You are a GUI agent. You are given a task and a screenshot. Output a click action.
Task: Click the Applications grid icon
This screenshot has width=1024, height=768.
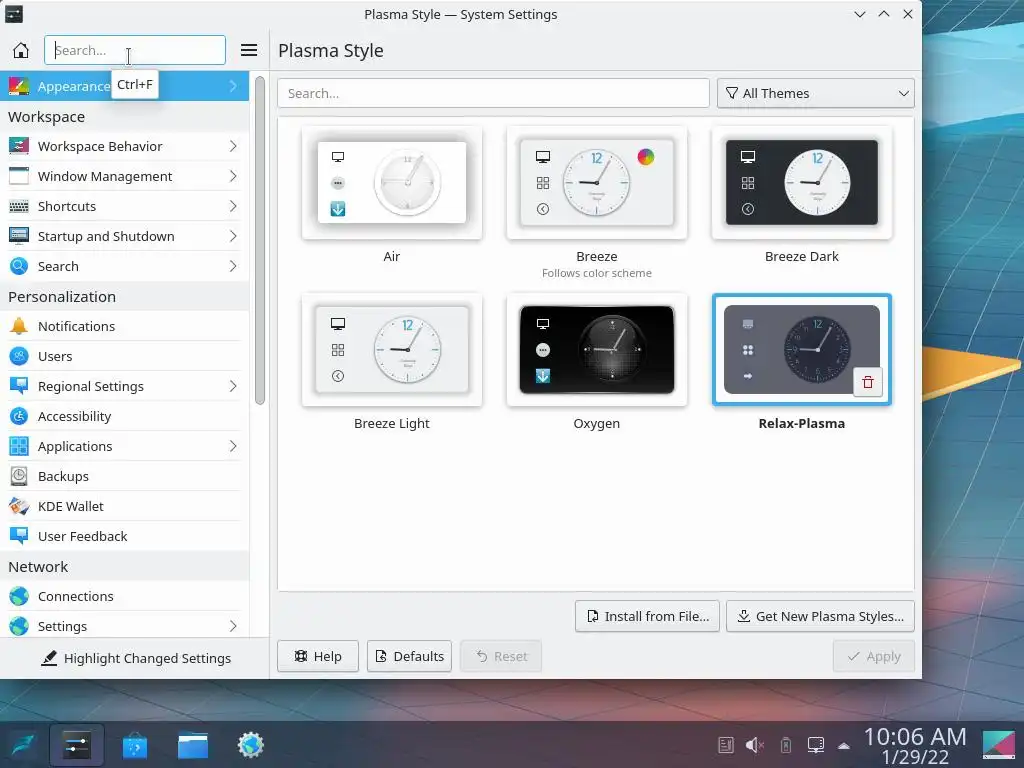(19, 446)
